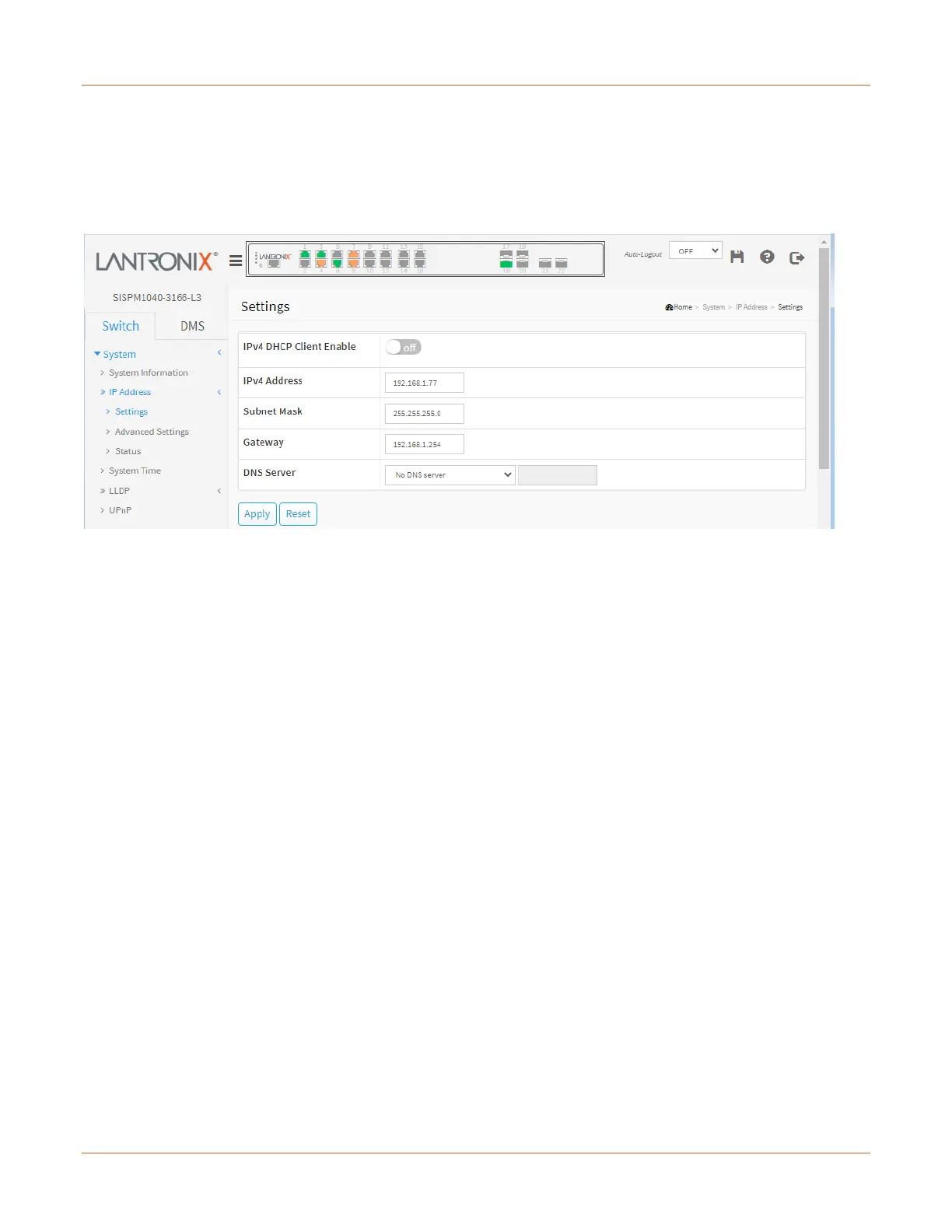The width and height of the screenshot is (952, 1232).
Task: Click port 1 on the switch panel
Action: 305,254
